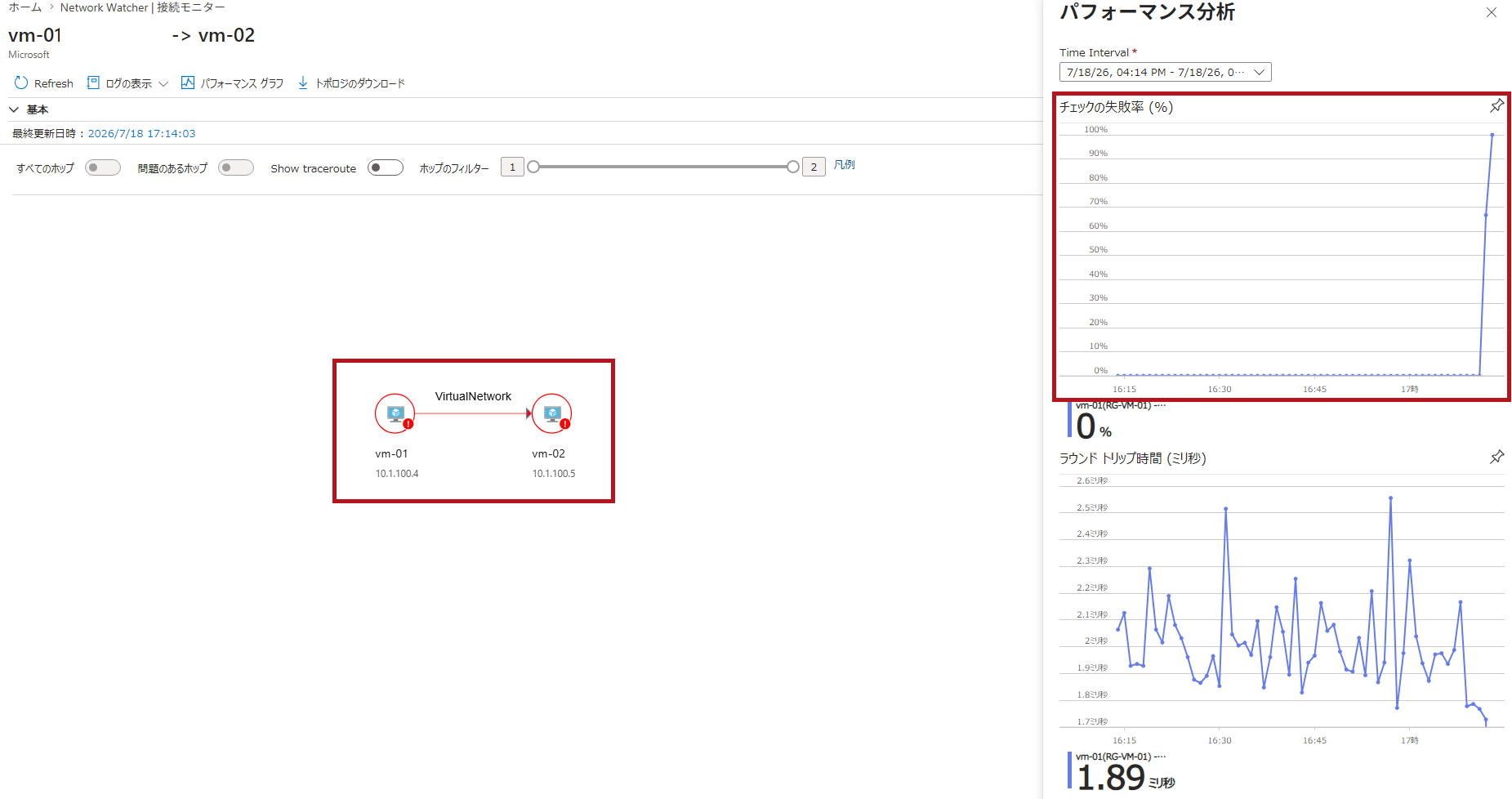This screenshot has height=799, width=1512.
Task: Select the vm-01 node icon in topology
Action: click(395, 413)
